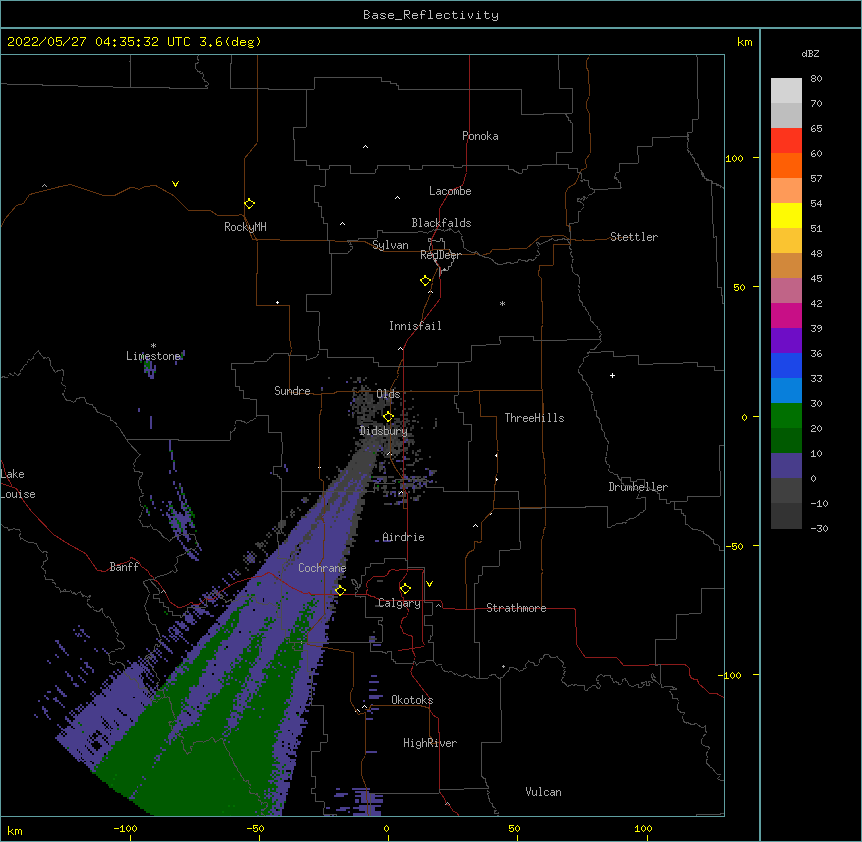This screenshot has height=842, width=862.
Task: Click the red 65-60 dBZ legend swatch
Action: [x=786, y=141]
